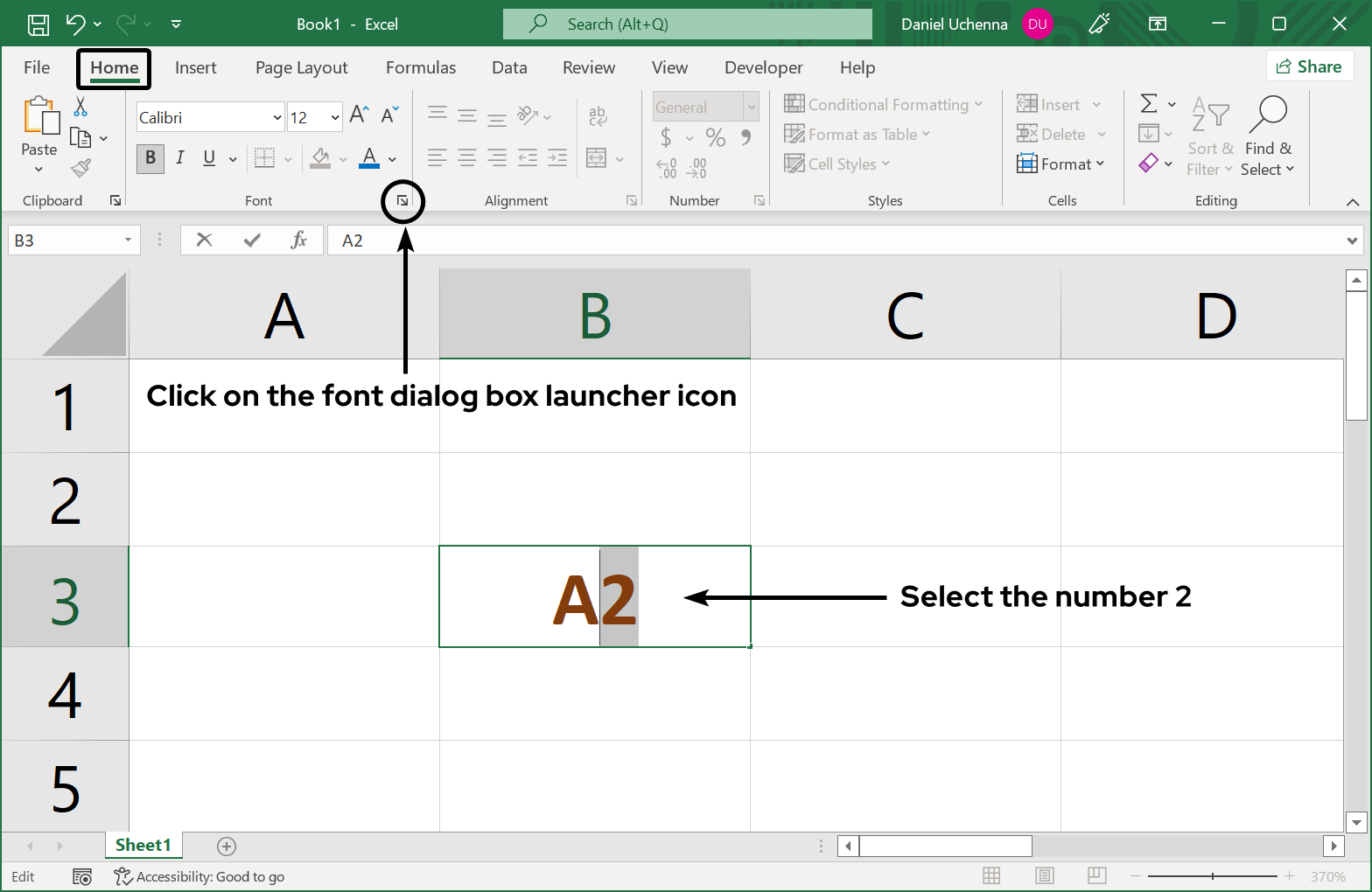1372x892 pixels.
Task: Click the AutoSum sigma icon
Action: pos(1149,104)
